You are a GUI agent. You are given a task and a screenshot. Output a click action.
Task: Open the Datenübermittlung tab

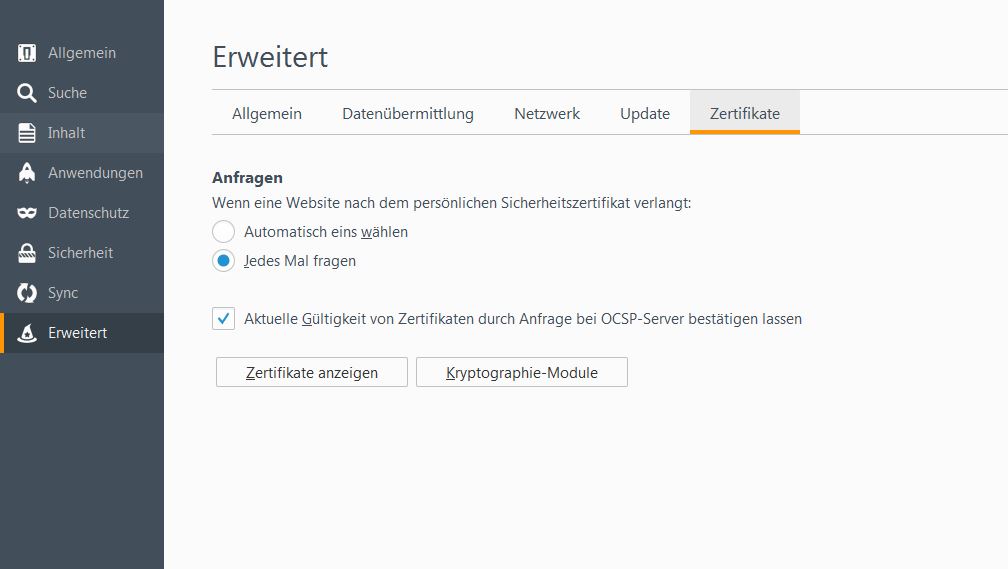pos(408,114)
